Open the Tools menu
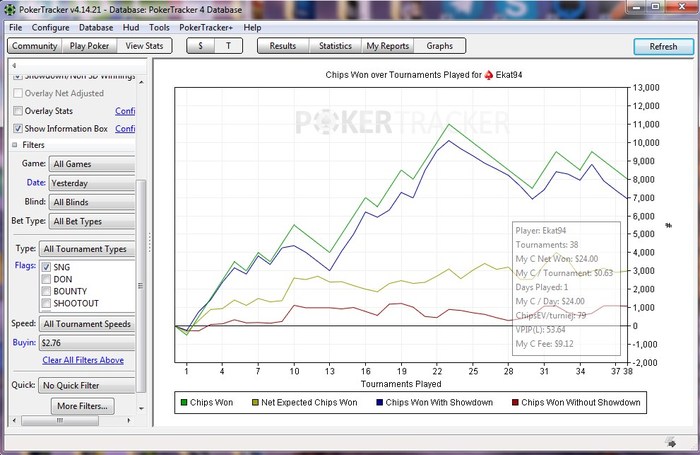Viewport: 700px width, 455px height. point(159,28)
